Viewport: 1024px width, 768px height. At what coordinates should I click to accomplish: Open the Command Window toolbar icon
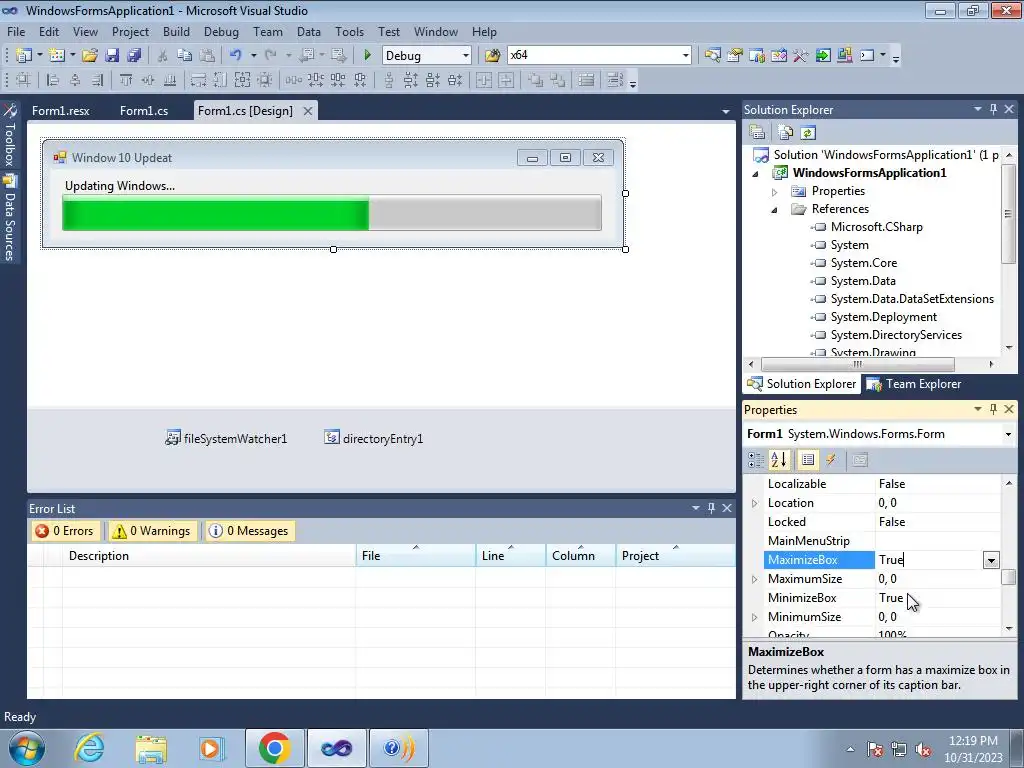click(867, 56)
